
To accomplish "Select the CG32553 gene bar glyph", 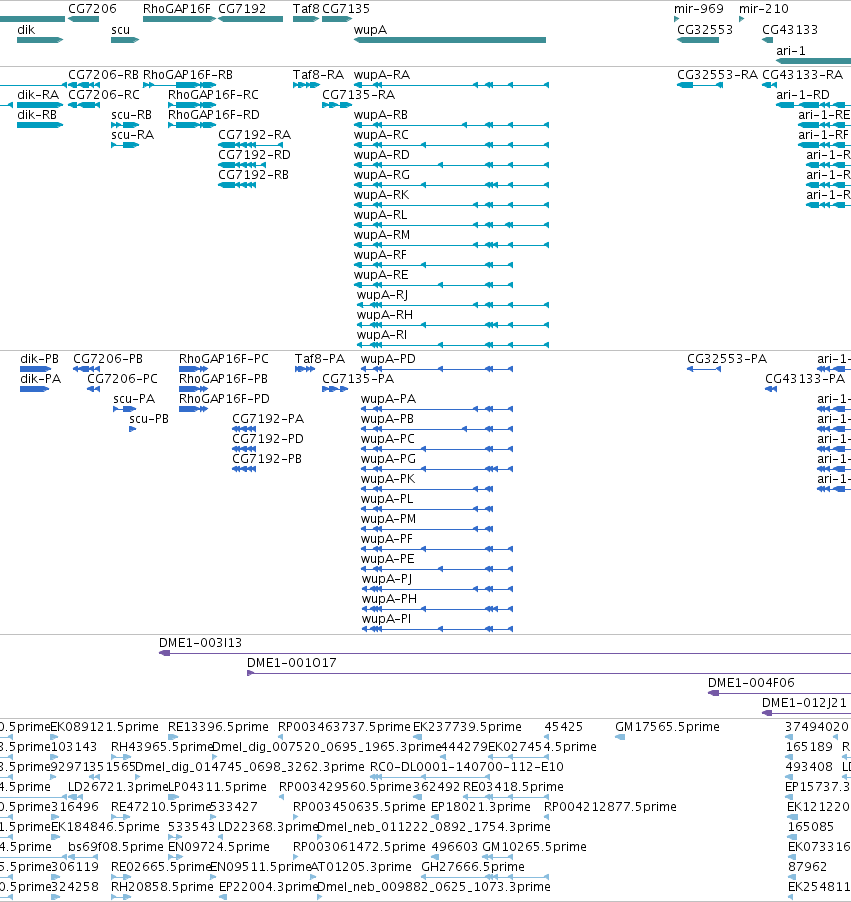I will tap(698, 40).
